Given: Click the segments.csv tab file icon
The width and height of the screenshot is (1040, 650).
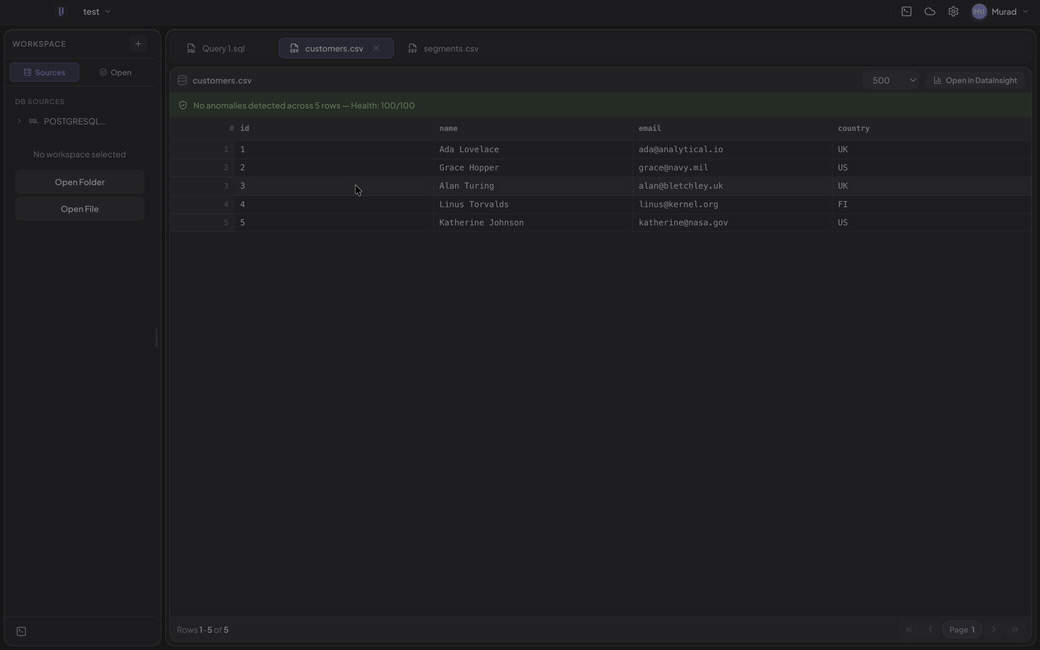Looking at the screenshot, I should pyautogui.click(x=413, y=48).
